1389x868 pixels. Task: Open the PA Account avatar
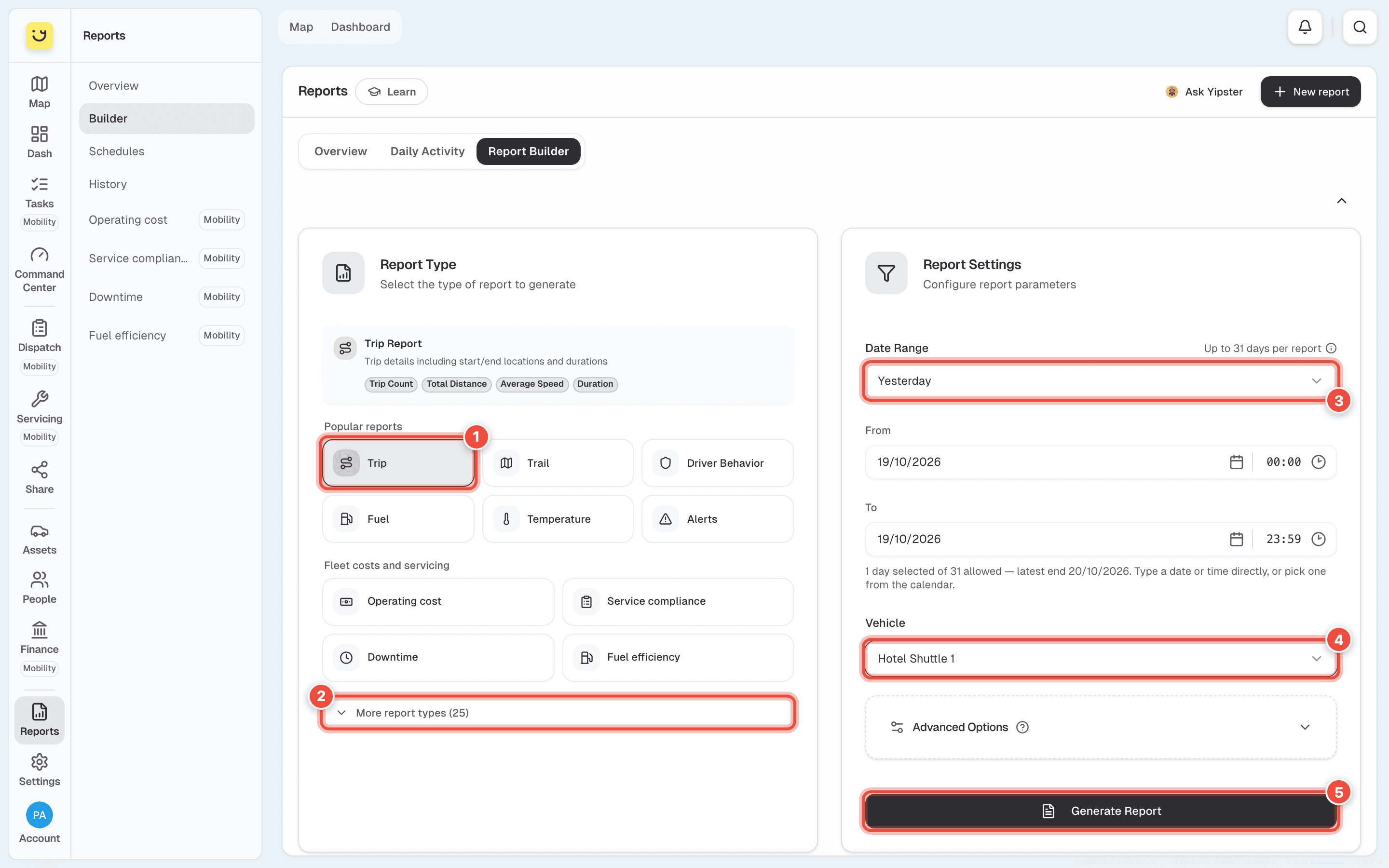[39, 814]
